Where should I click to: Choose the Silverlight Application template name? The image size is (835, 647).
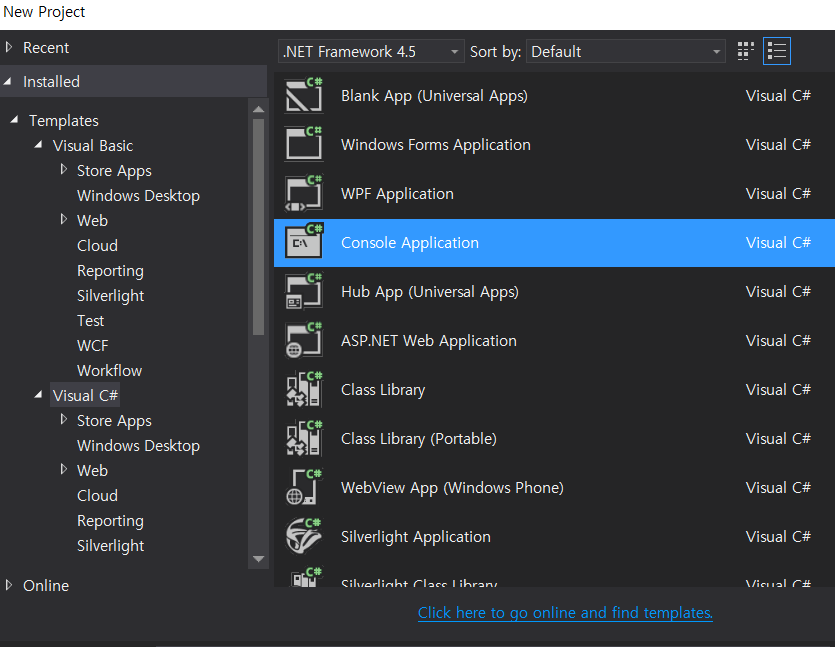pos(416,537)
